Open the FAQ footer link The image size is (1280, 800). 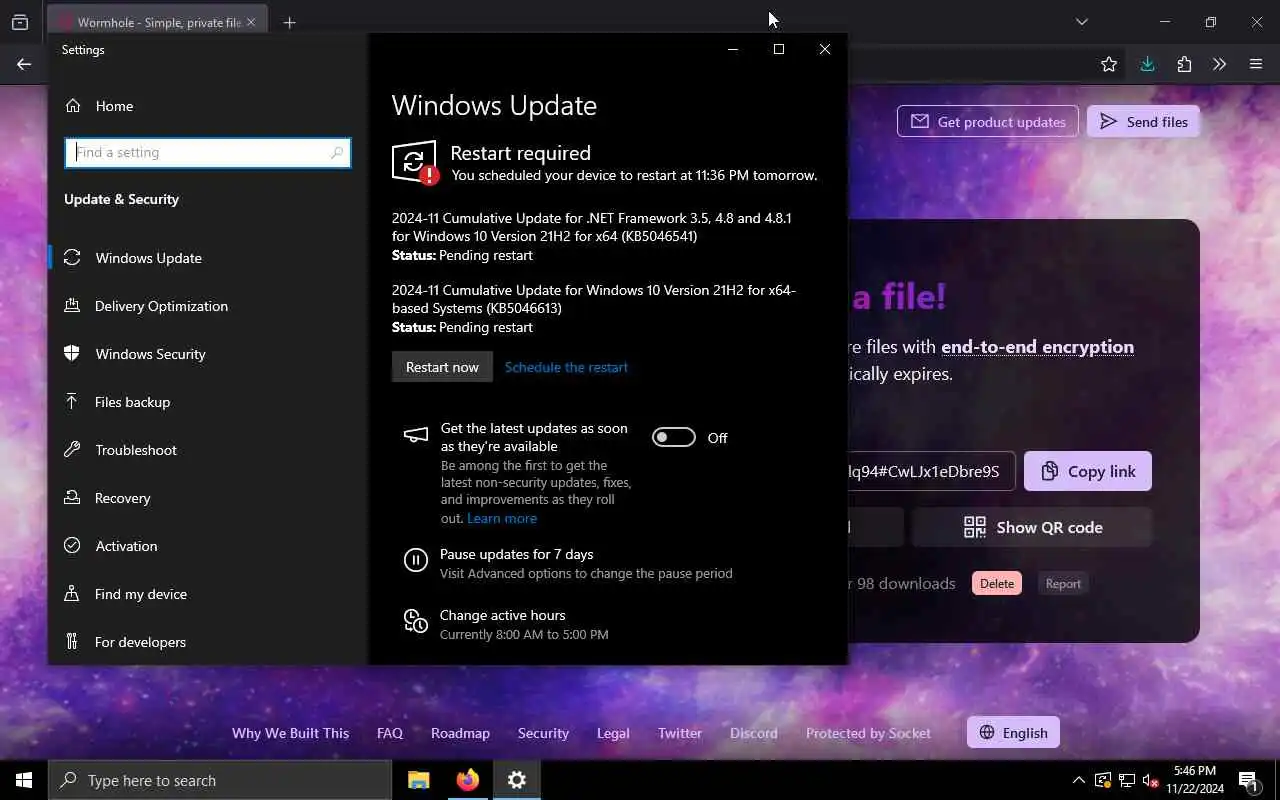pos(390,733)
